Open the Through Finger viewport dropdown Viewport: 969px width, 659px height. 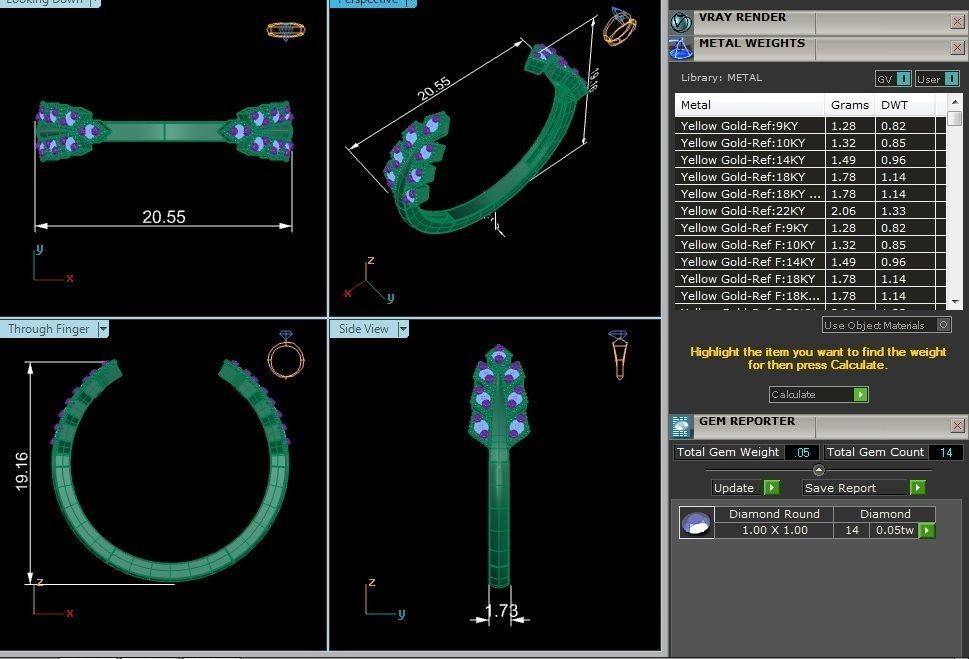(x=103, y=329)
